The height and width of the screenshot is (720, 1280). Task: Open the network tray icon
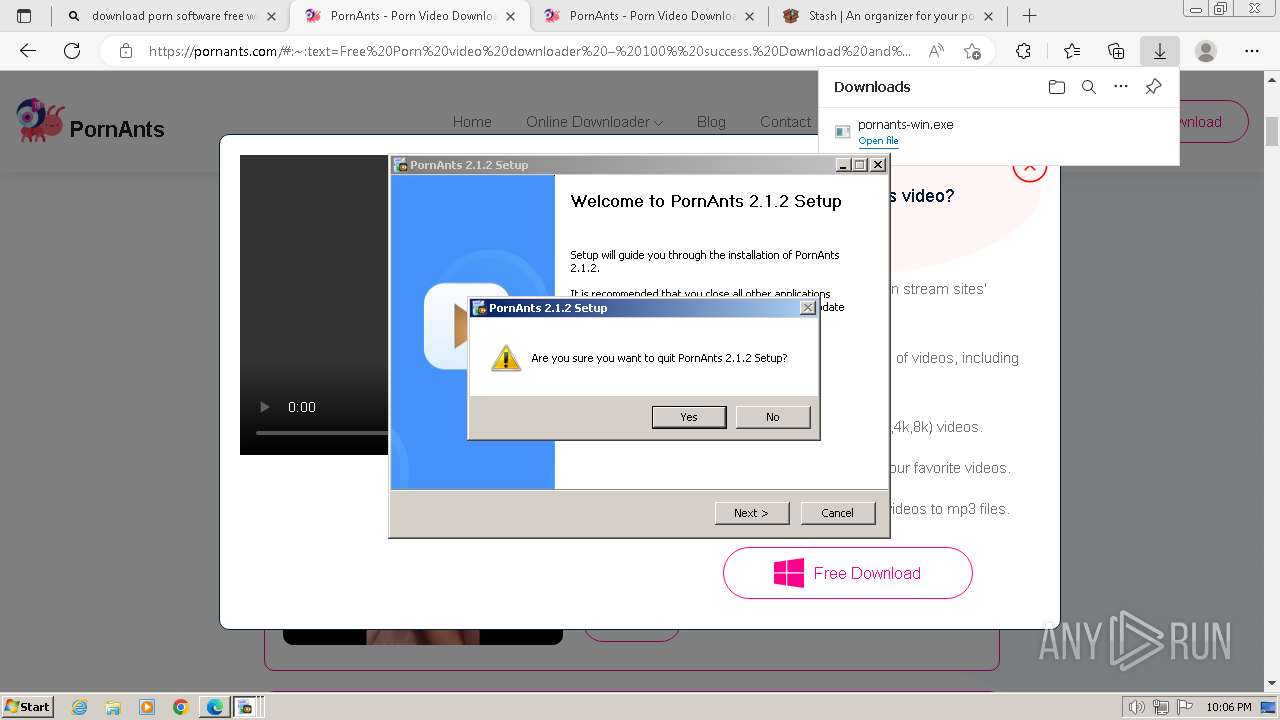[1162, 707]
